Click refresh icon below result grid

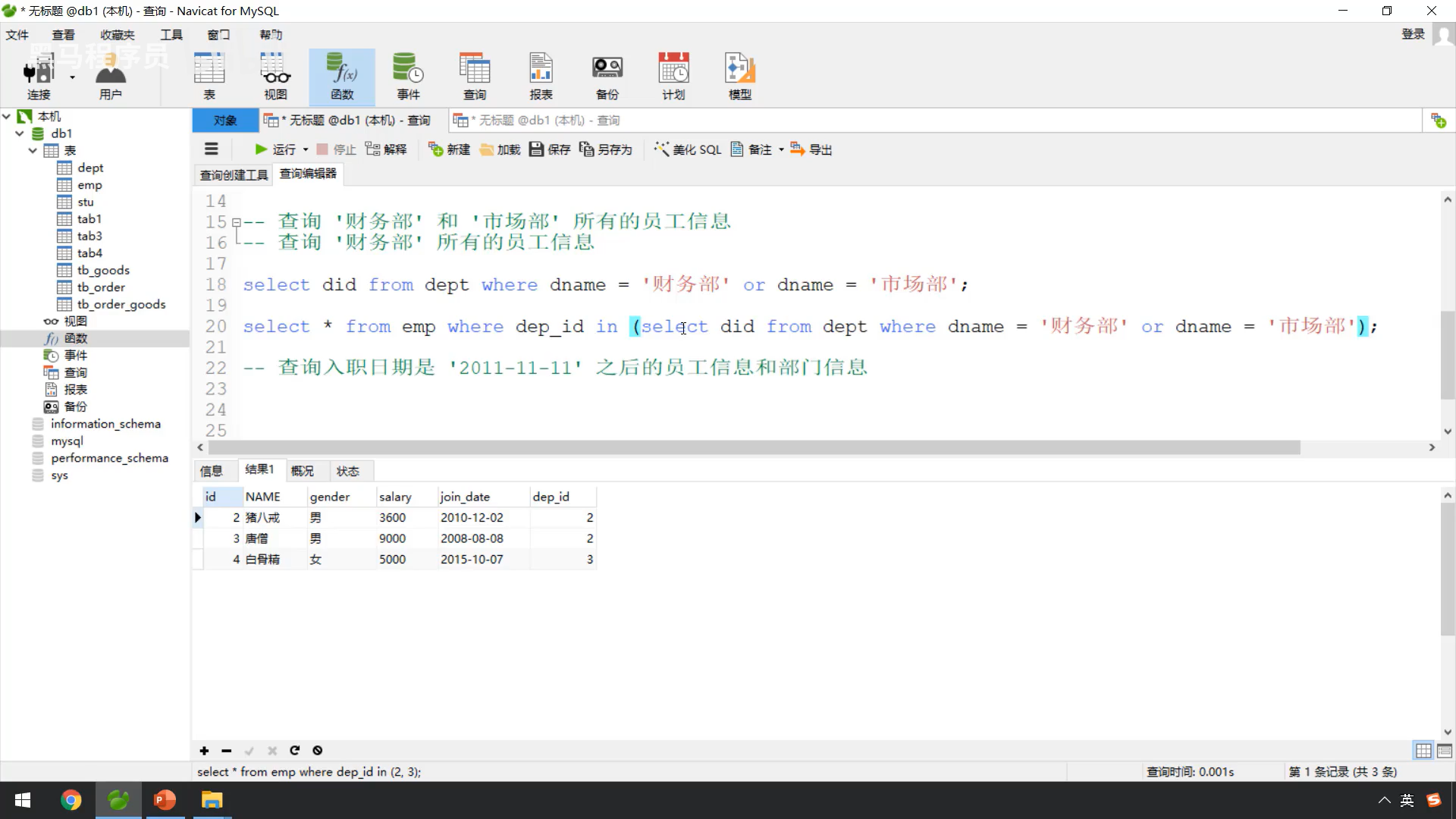[294, 751]
